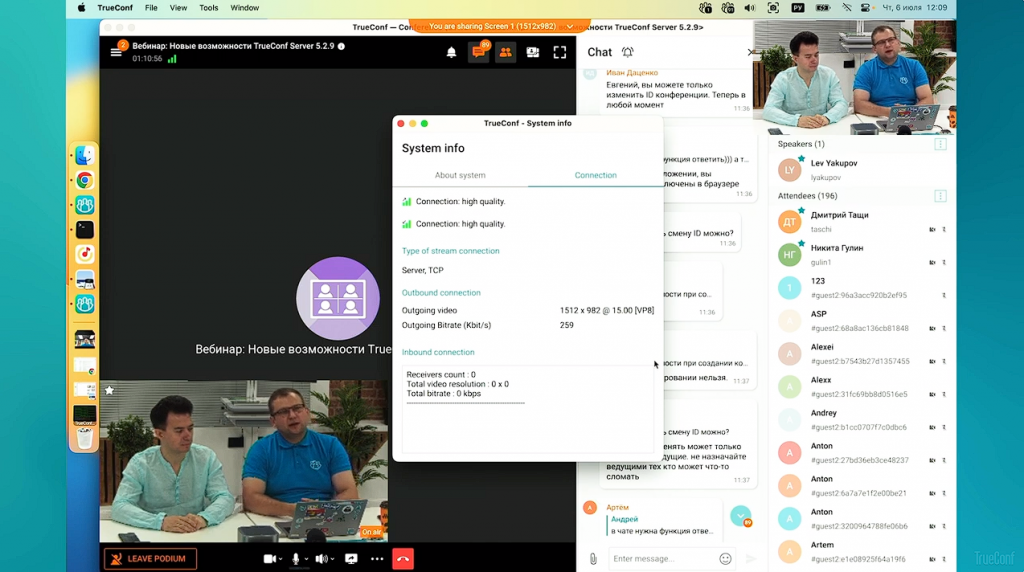This screenshot has height=572, width=1024.
Task: Open the View menu
Action: (x=178, y=8)
